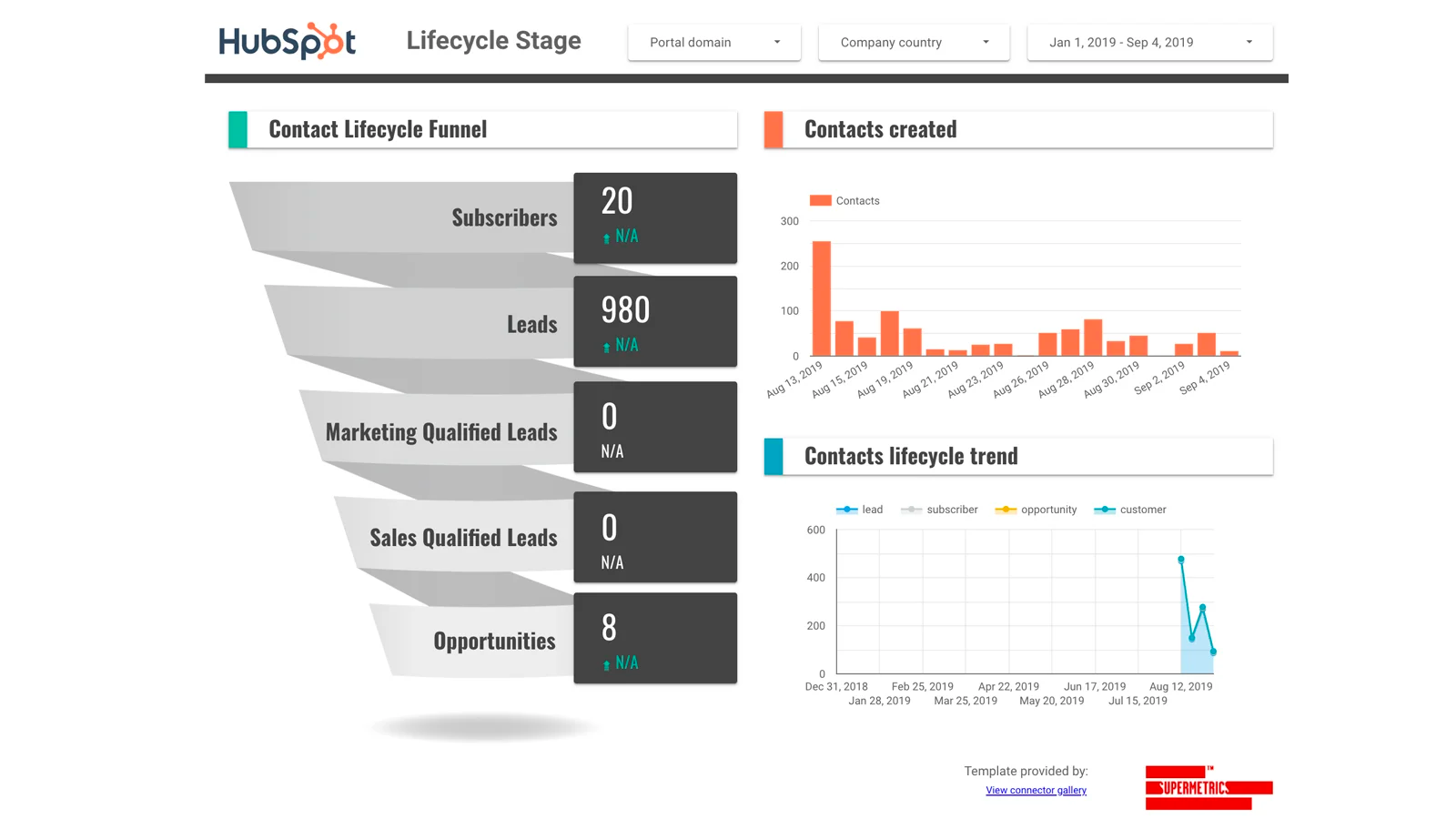Click the green arrow under Subscribers count
This screenshot has height=819, width=1456.
[606, 238]
